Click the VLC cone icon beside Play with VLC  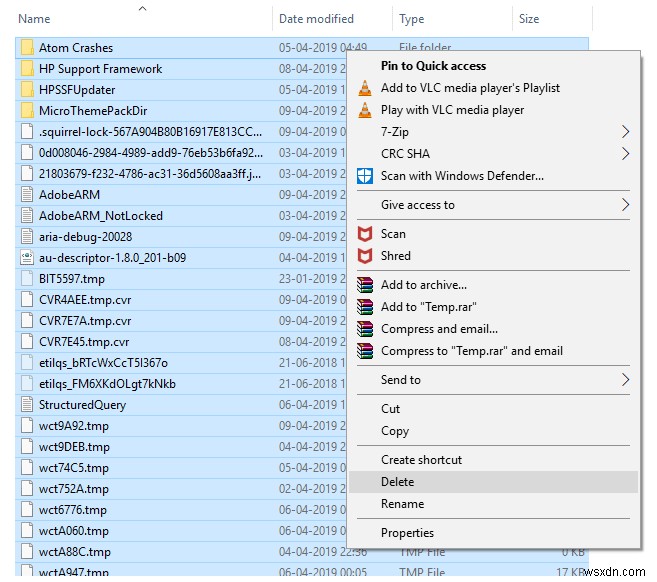[365, 110]
